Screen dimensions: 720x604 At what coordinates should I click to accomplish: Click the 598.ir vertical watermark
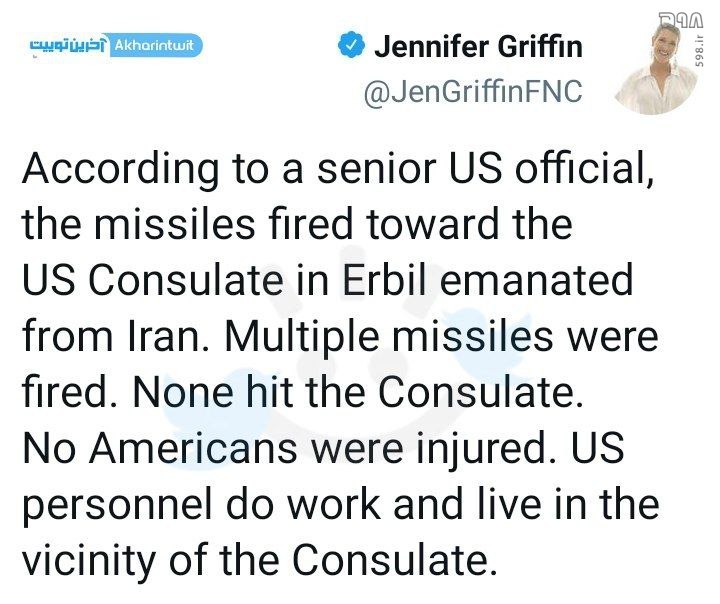tap(698, 50)
